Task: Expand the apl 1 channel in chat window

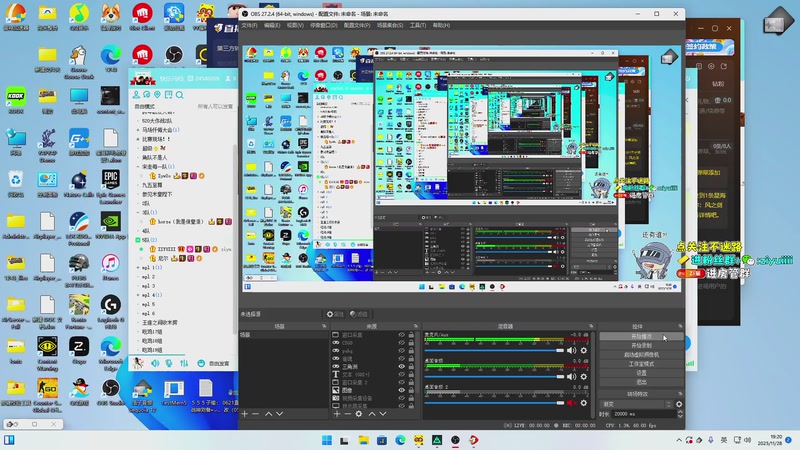Action: pos(138,267)
